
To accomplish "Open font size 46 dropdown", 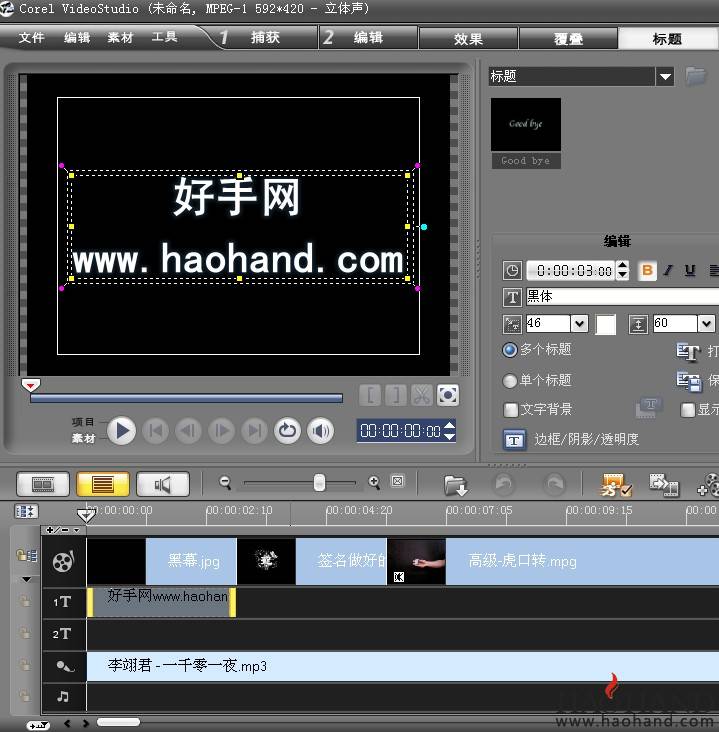I will [579, 324].
